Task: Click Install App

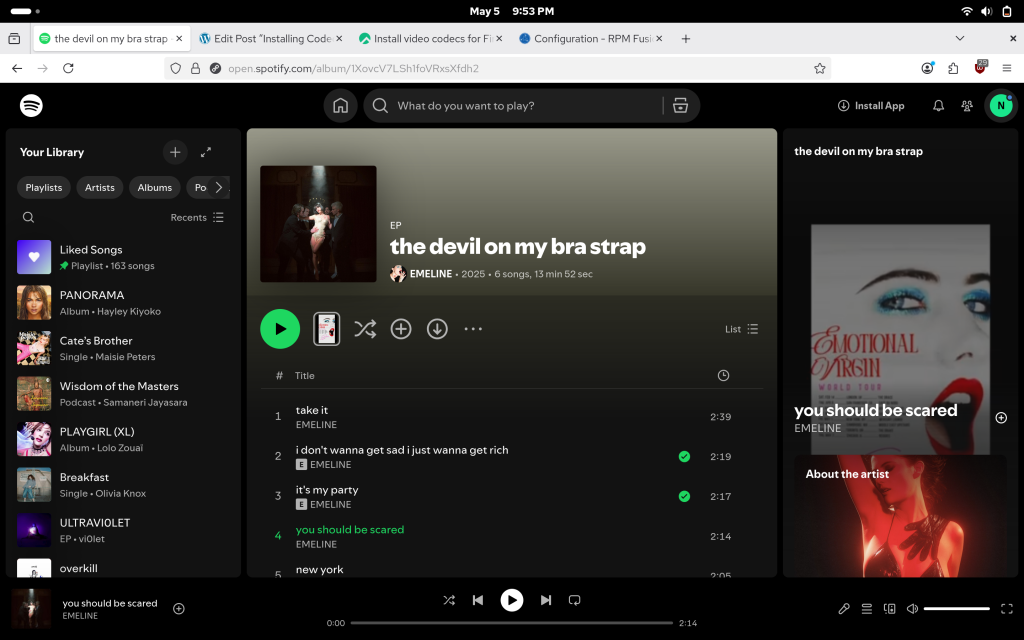Action: [x=871, y=106]
